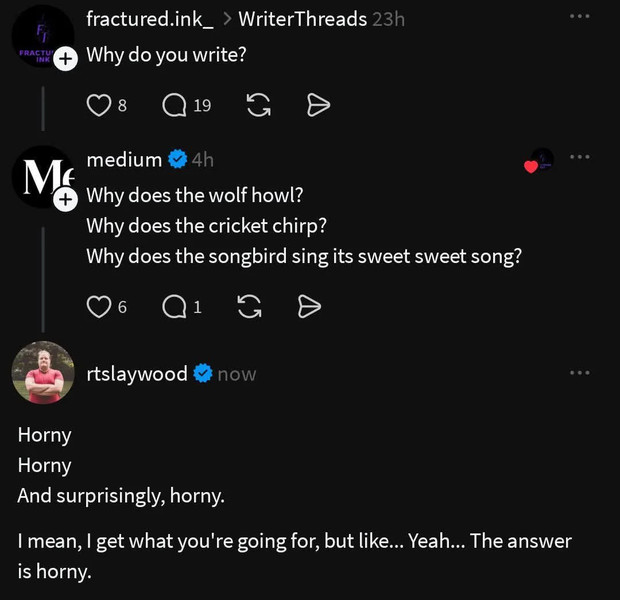Open more options for medium post
Viewport: 620px width, 600px height.
pyautogui.click(x=579, y=157)
